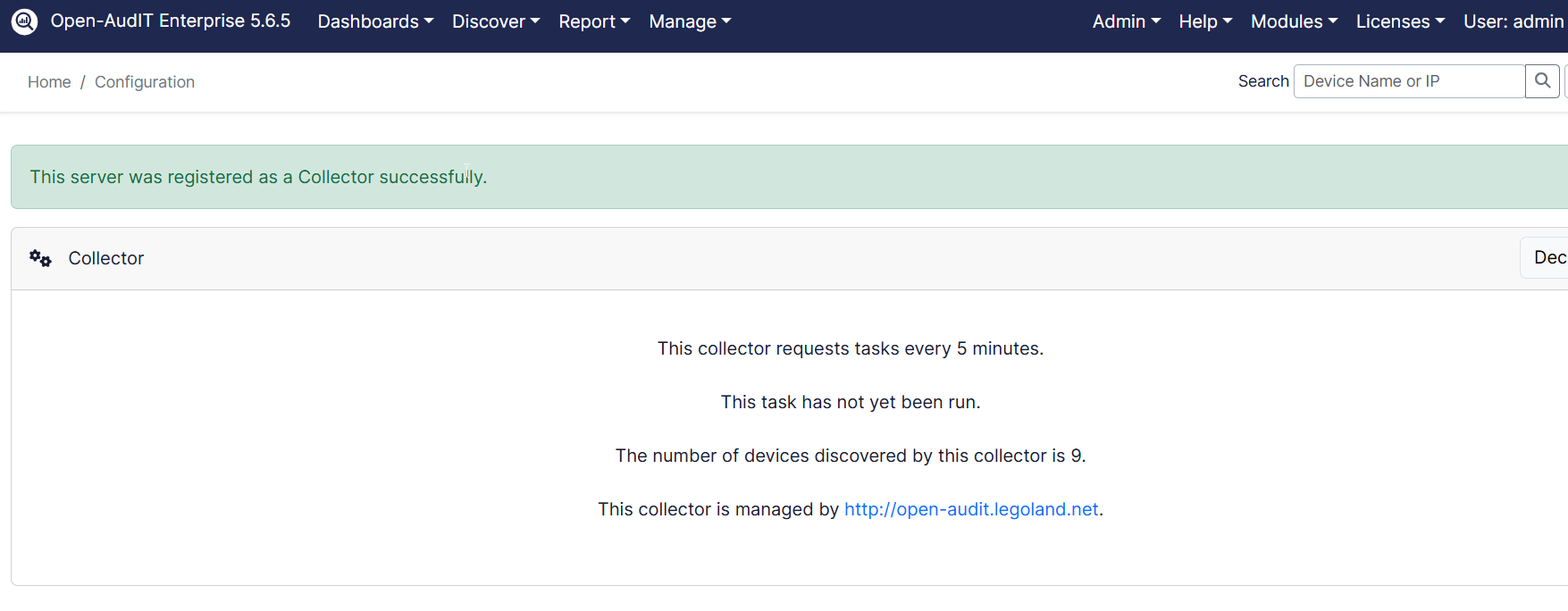Click Open-AudIT Enterprise 5.6.5 title
Image resolution: width=1568 pixels, height=611 pixels.
[171, 21]
